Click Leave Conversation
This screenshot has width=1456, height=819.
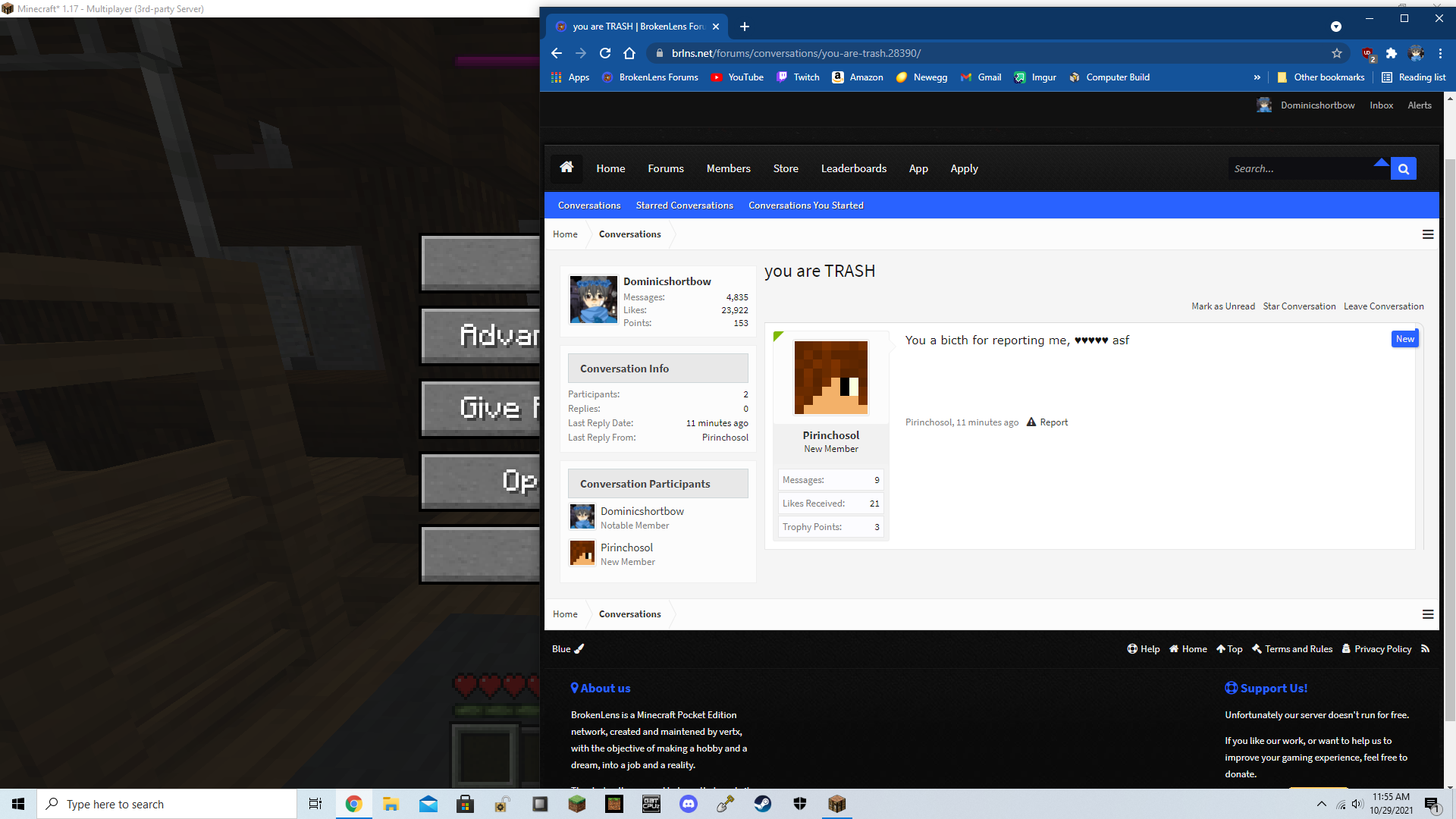point(1383,306)
